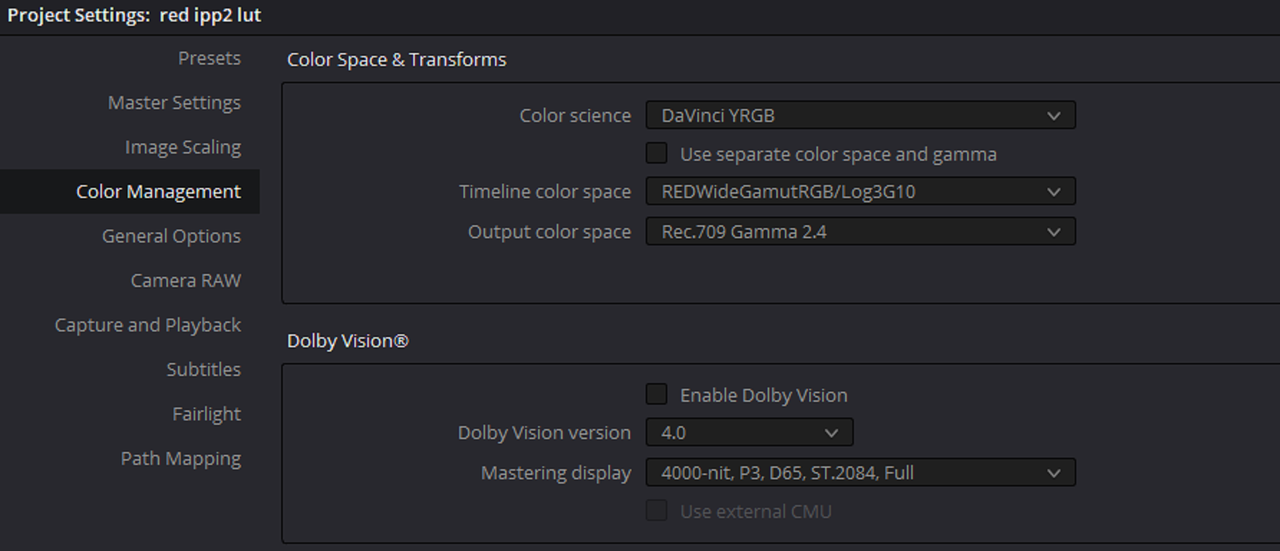This screenshot has height=551, width=1280.
Task: Switch to Image Scaling settings
Action: click(x=183, y=147)
